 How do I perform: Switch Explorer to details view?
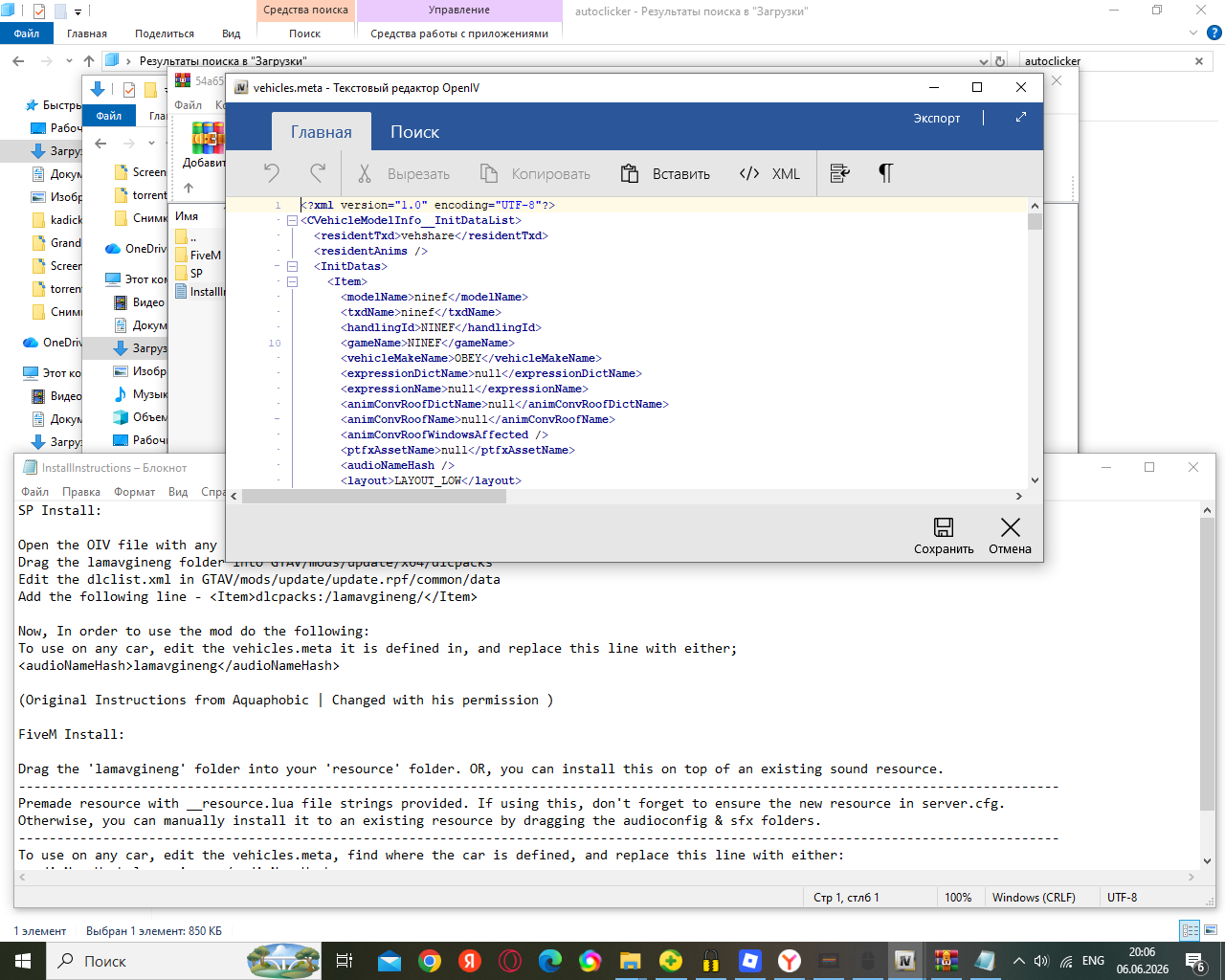click(x=1190, y=930)
